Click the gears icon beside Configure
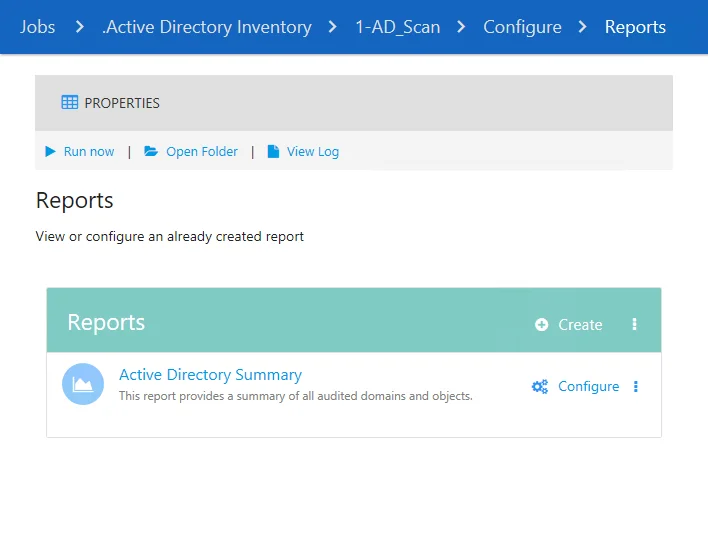The image size is (708, 538). (540, 386)
